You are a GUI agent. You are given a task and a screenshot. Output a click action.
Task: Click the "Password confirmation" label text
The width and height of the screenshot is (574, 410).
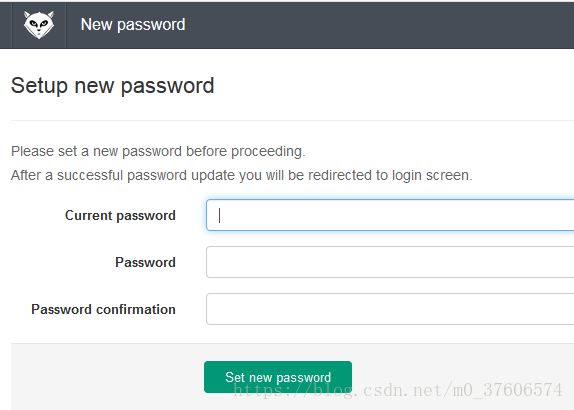[x=103, y=309]
